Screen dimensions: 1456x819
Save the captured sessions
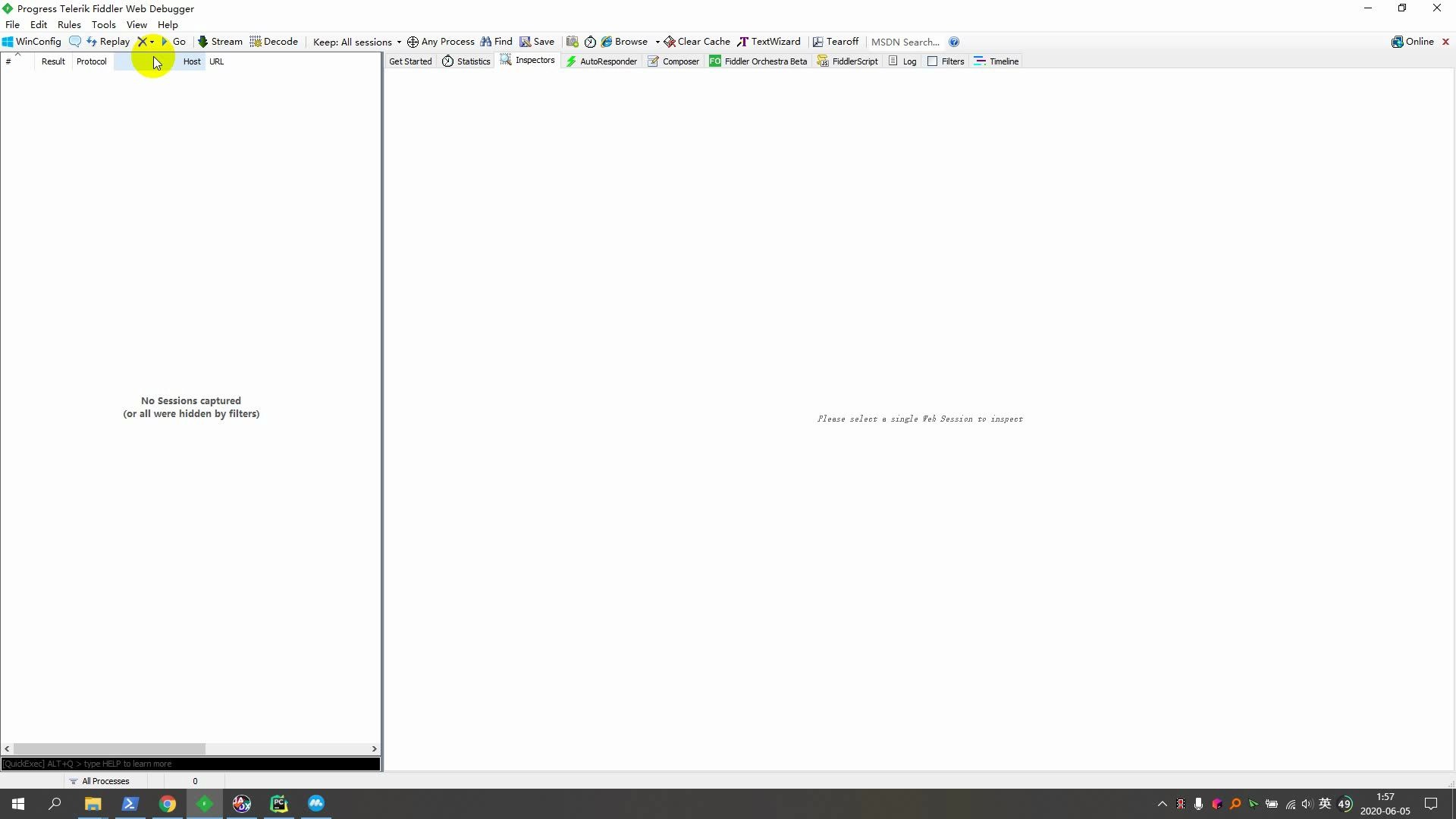click(x=537, y=42)
